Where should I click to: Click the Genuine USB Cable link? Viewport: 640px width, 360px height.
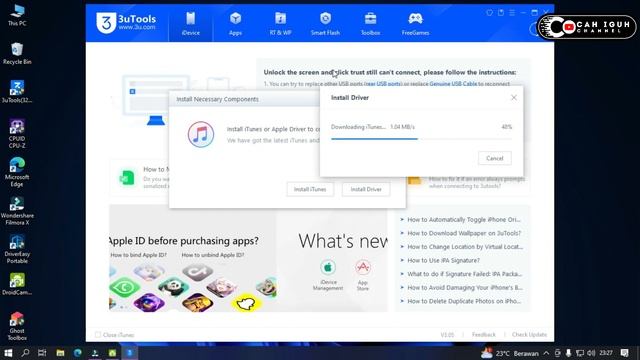click(x=453, y=84)
